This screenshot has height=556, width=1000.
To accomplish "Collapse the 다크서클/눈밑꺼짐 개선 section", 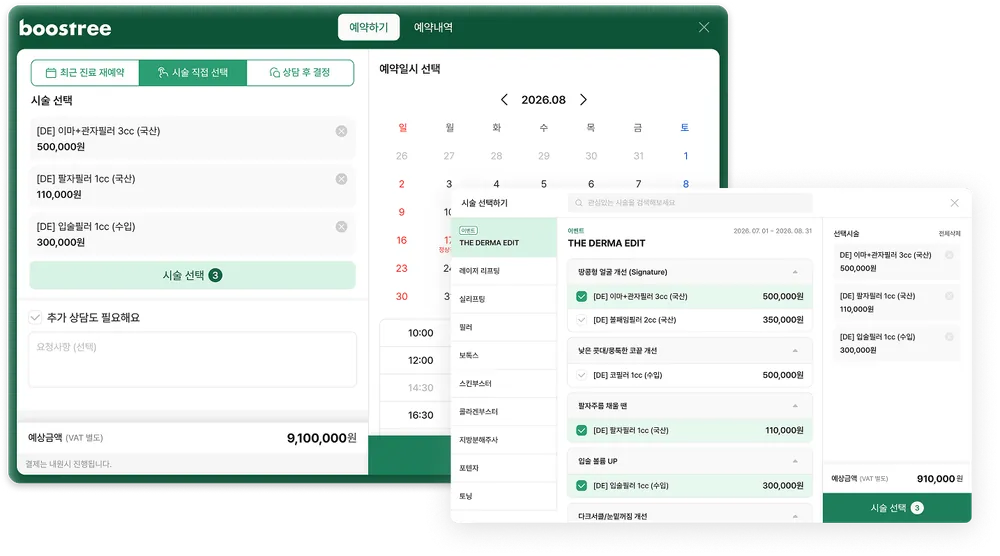I will coord(795,516).
